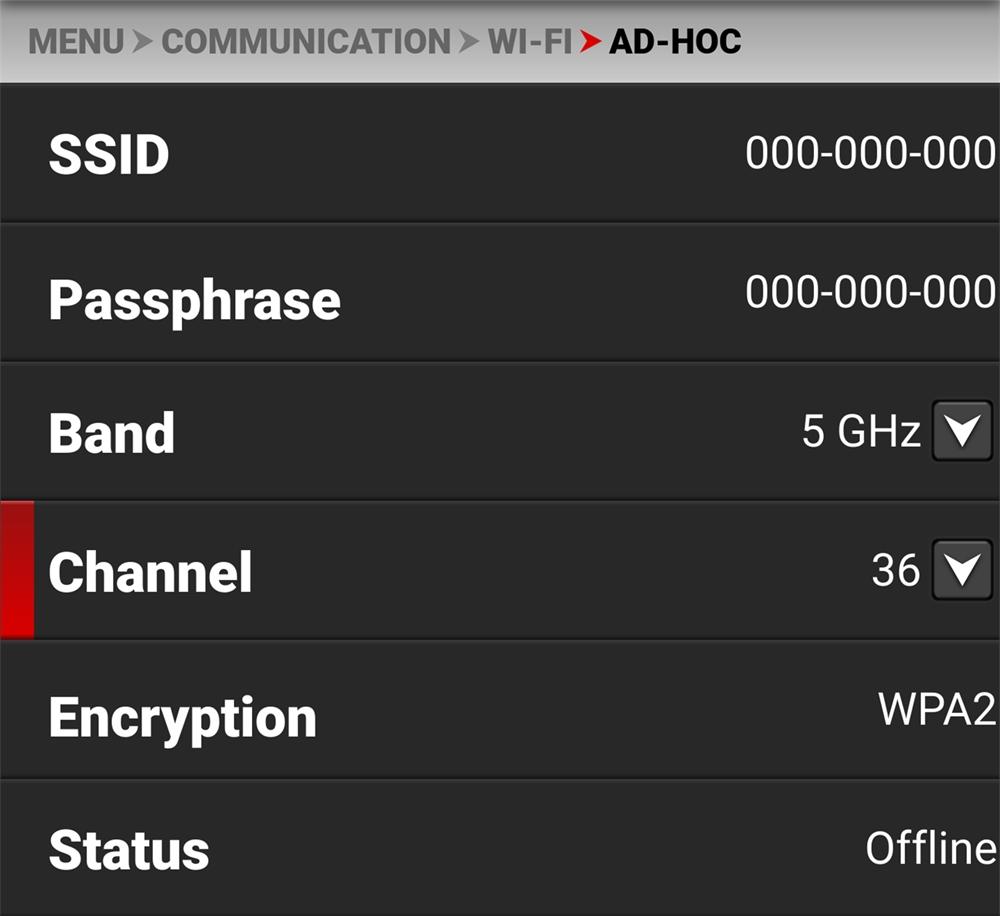Go back to MENU in breadcrumb
Screen dimensions: 1000x916
76,42
